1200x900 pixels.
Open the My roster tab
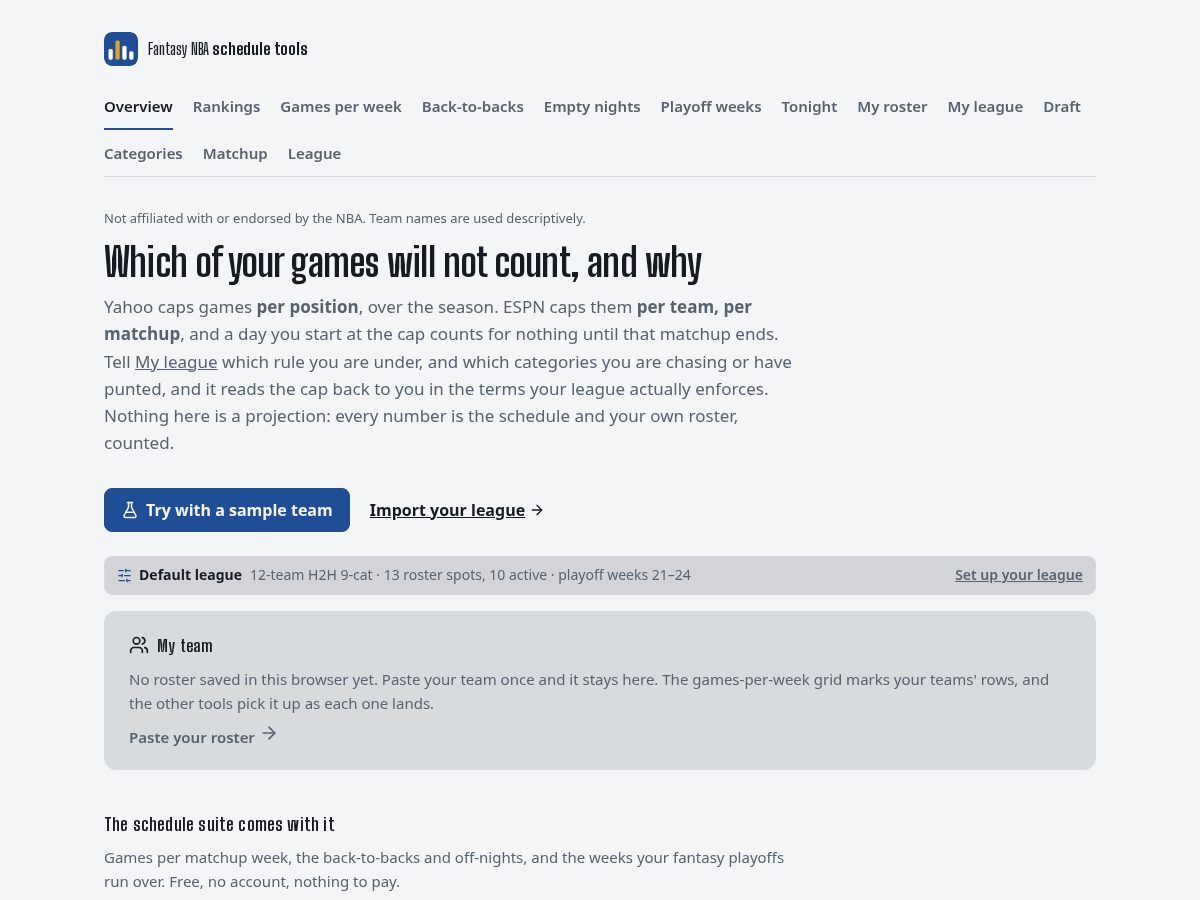pyautogui.click(x=892, y=107)
